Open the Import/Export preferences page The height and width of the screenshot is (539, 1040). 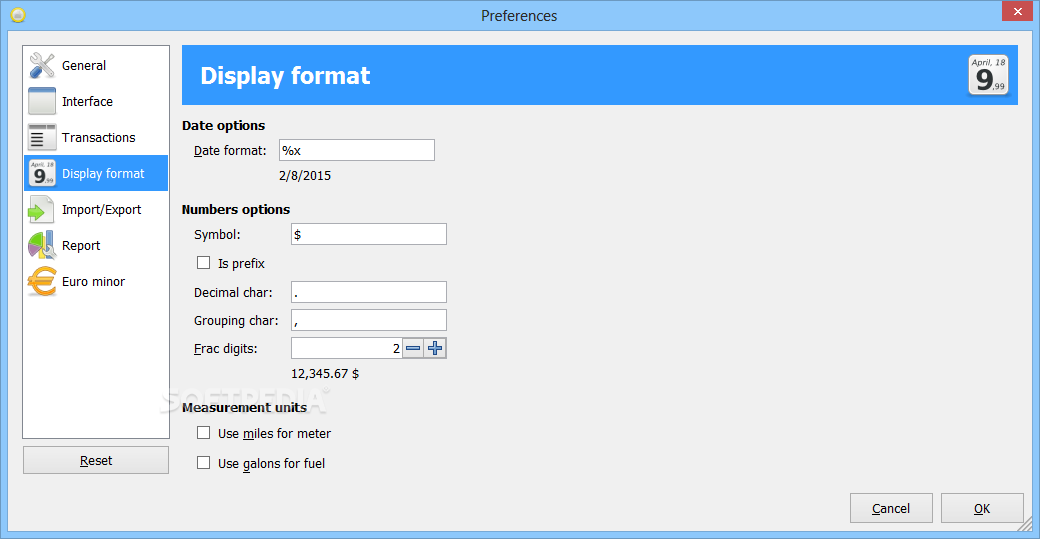(96, 210)
